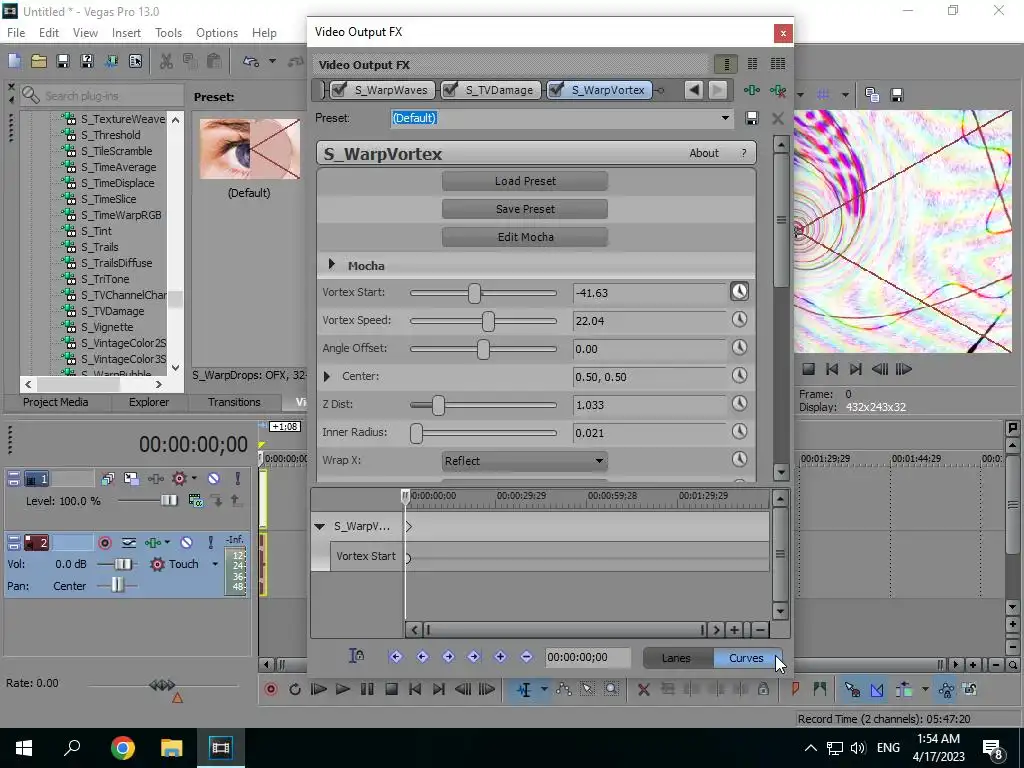Collapse S_WarpV... row in keyframe timeline
1024x768 pixels.
point(319,526)
